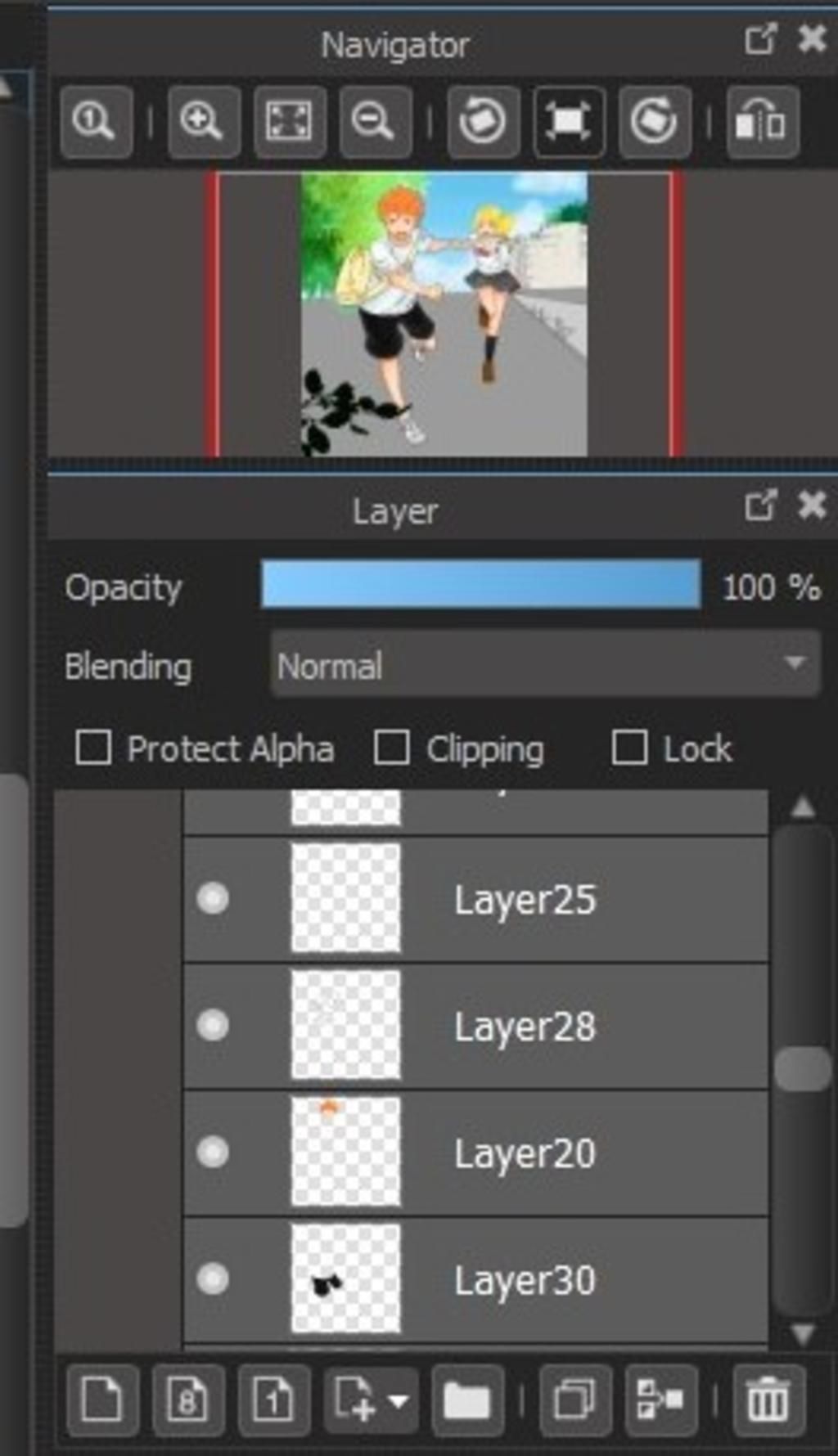Image resolution: width=838 pixels, height=1456 pixels.
Task: Add a new 8-bit layer
Action: [187, 1400]
